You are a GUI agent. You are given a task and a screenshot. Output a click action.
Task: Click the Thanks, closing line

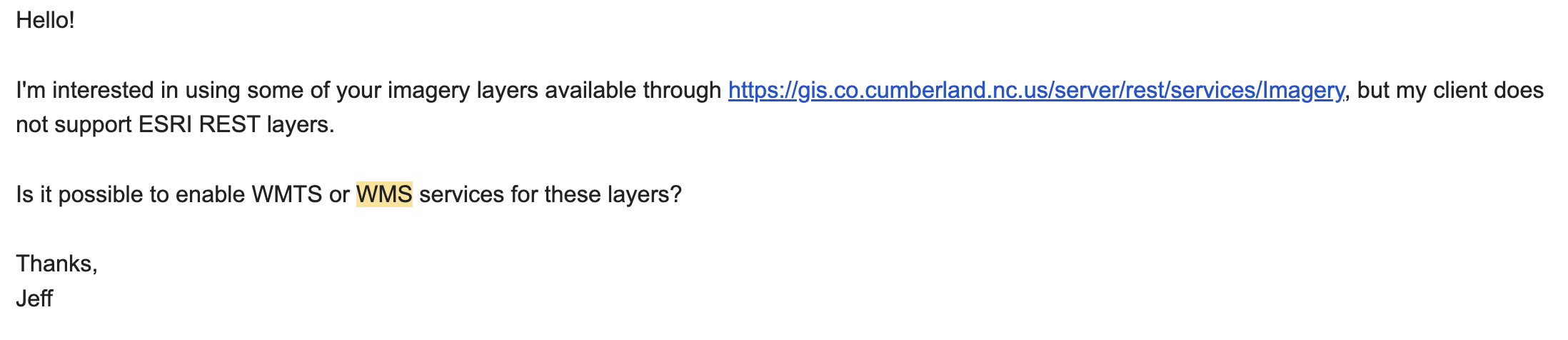point(56,264)
